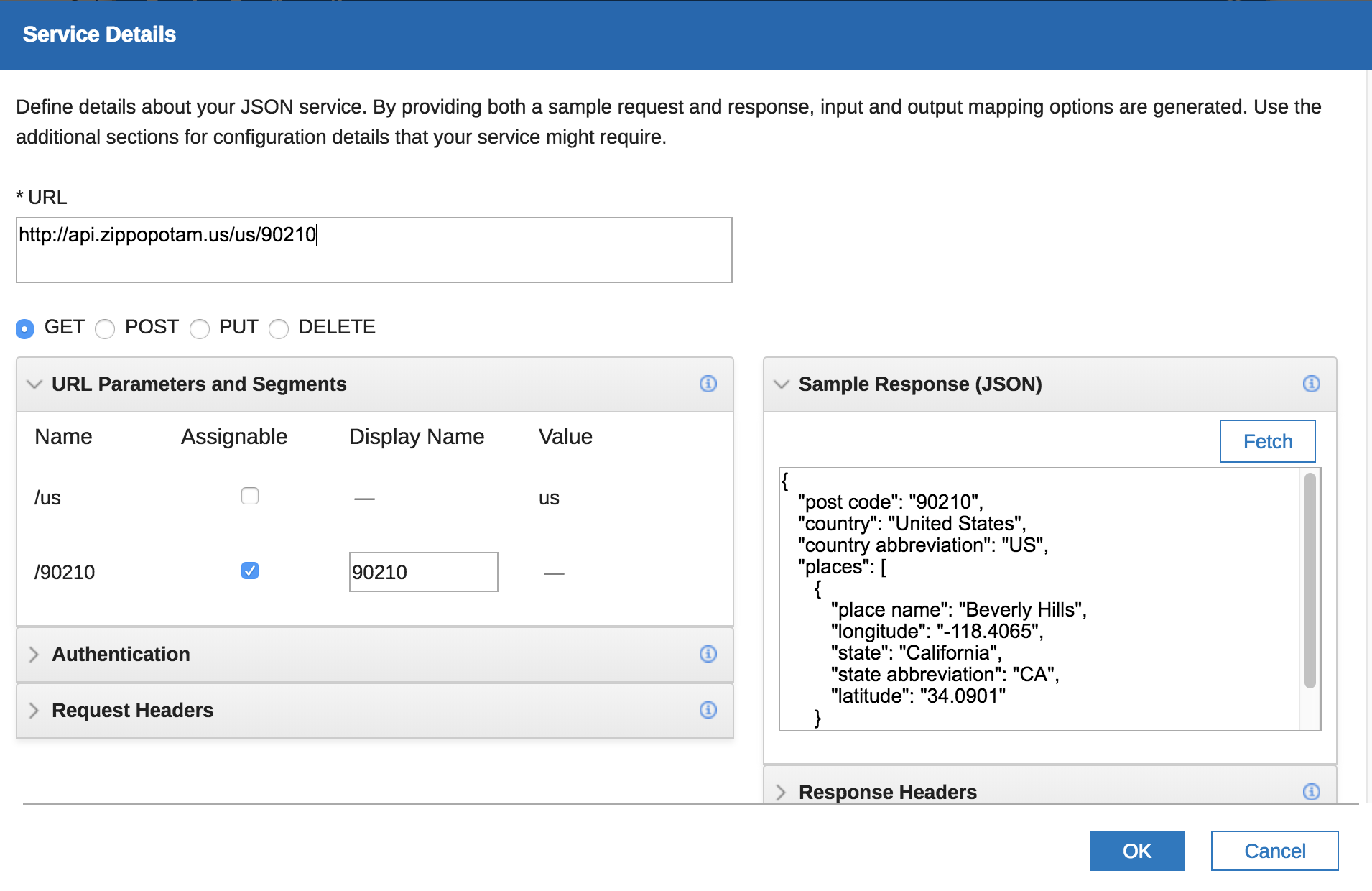Click the Value column header

point(565,437)
